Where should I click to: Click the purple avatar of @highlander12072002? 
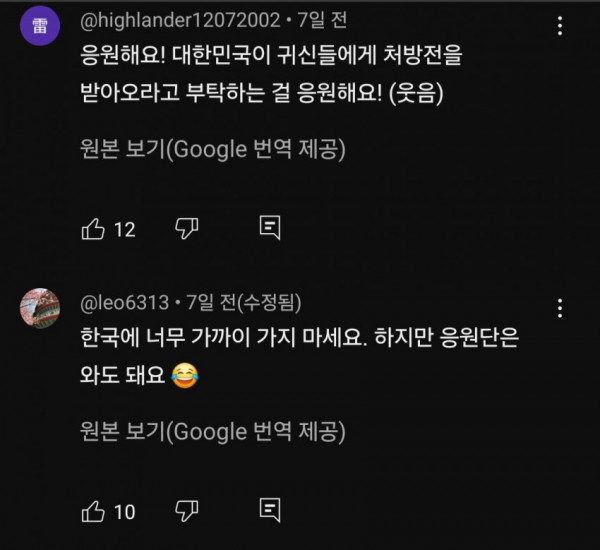(x=38, y=28)
